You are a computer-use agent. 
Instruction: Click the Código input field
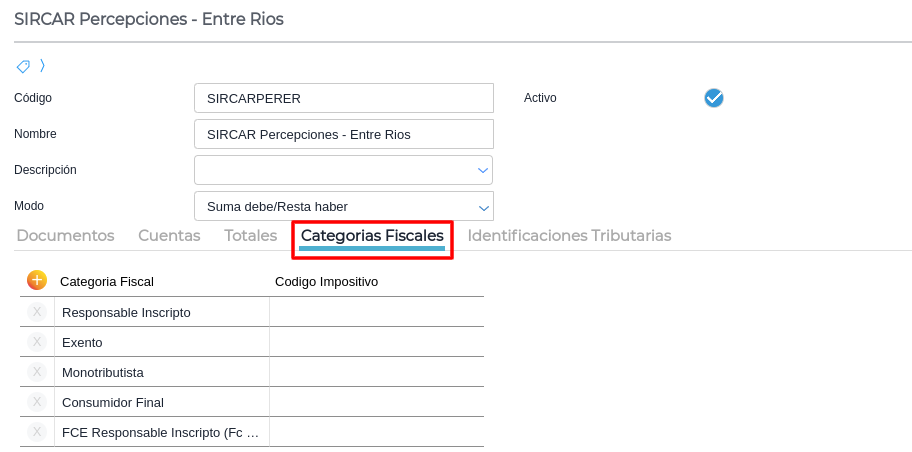343,98
